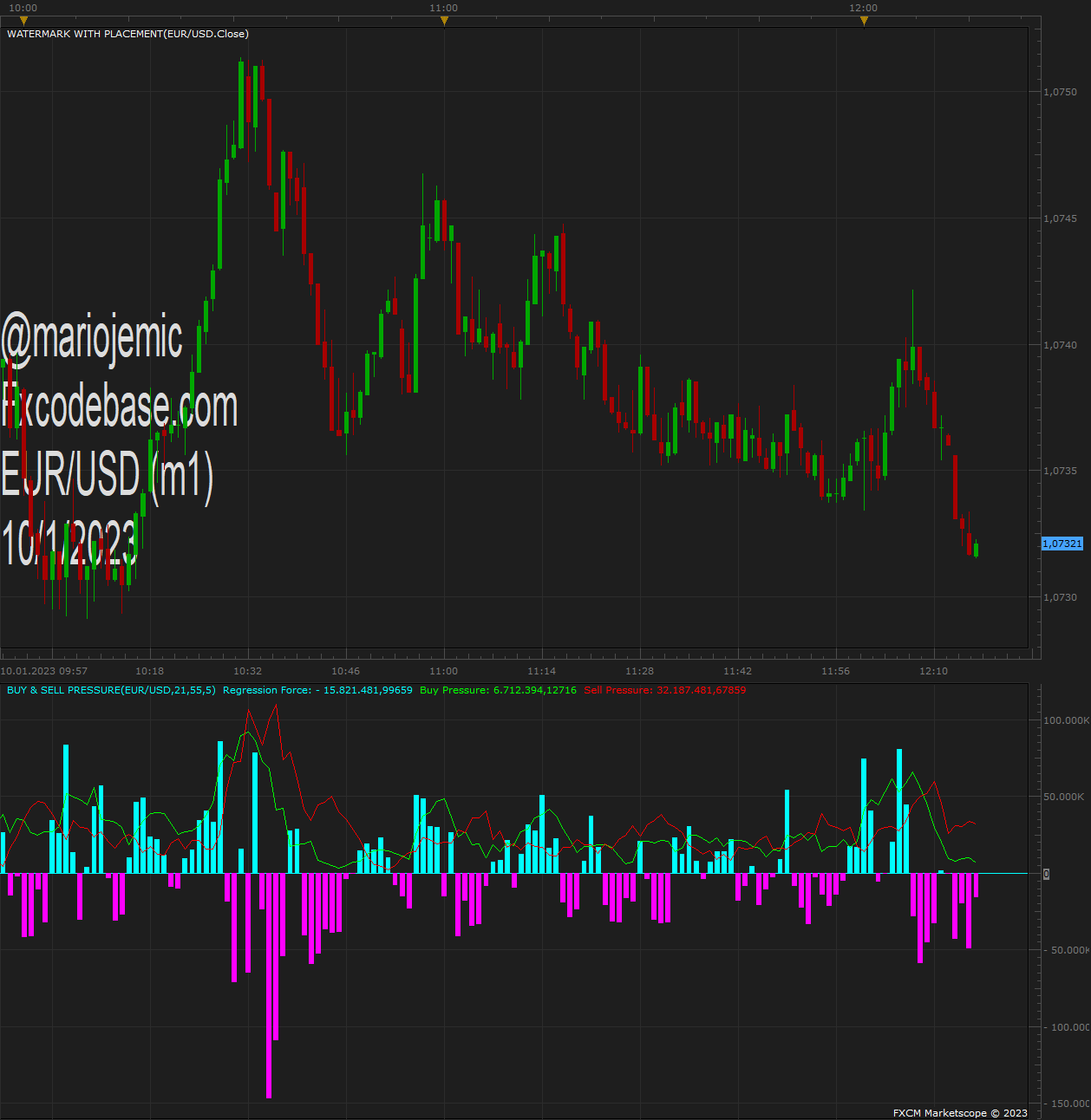Screen dimensions: 1091x1120
Task: Click the current price tag 1,07321
Action: (1062, 544)
